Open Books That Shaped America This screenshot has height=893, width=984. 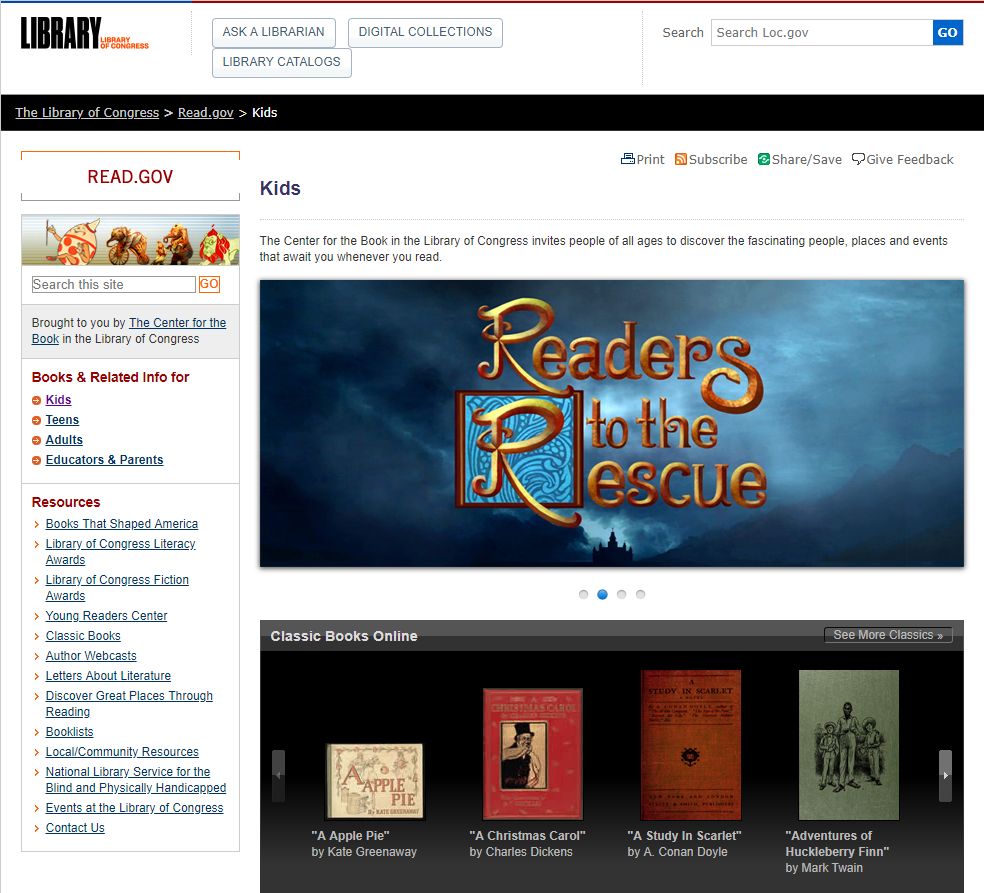(x=122, y=524)
